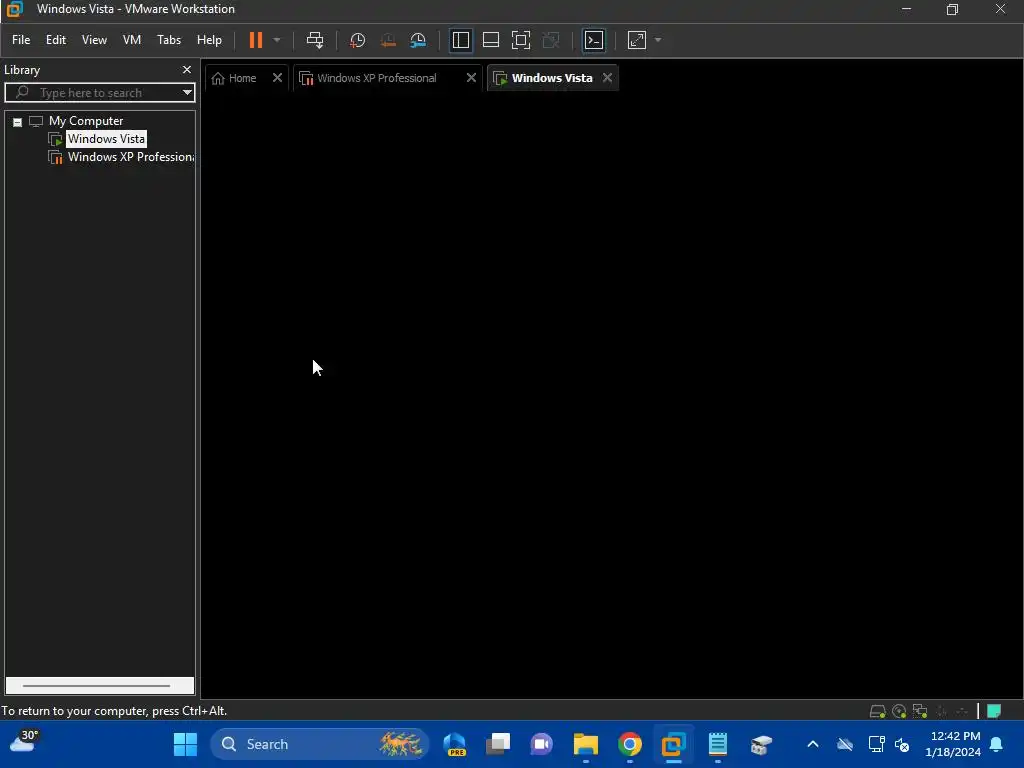
Task: Click the stretch guest display icon
Action: point(637,40)
